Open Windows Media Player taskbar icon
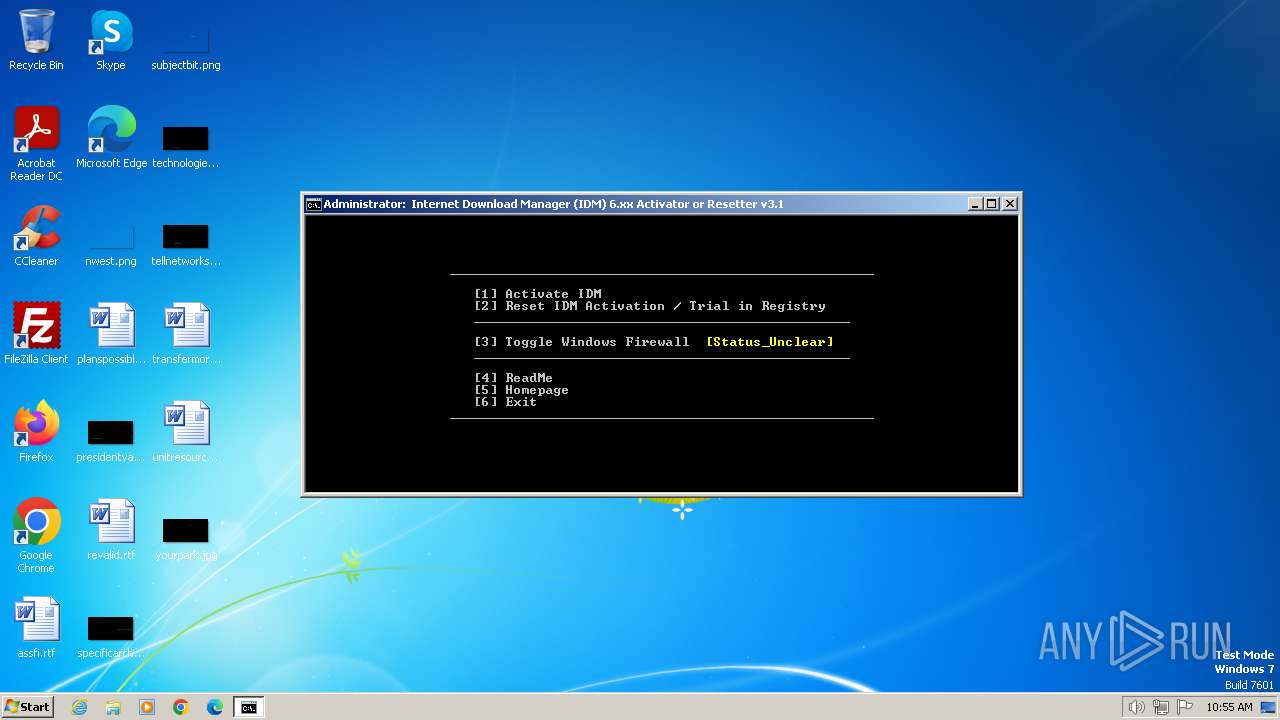Image resolution: width=1280 pixels, height=720 pixels. pyautogui.click(x=147, y=707)
